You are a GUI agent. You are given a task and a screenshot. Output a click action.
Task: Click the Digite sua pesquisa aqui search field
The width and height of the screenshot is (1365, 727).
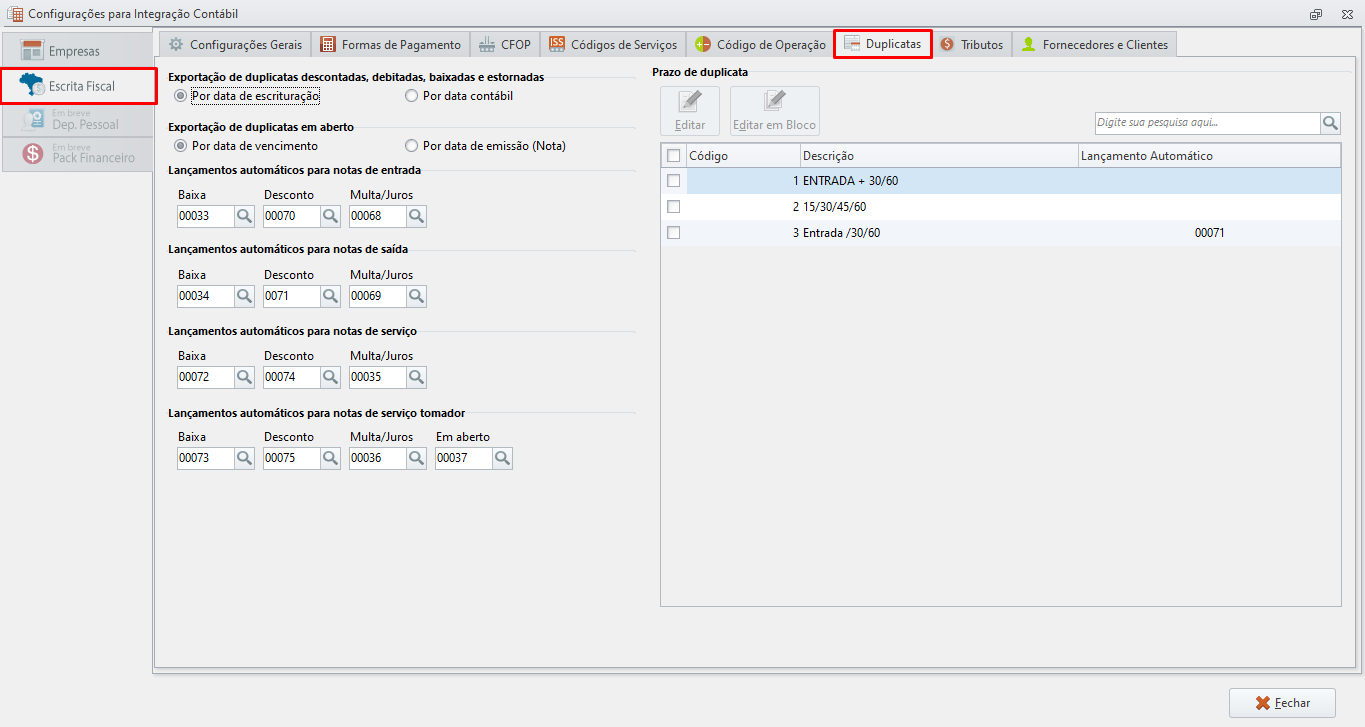pos(1207,123)
